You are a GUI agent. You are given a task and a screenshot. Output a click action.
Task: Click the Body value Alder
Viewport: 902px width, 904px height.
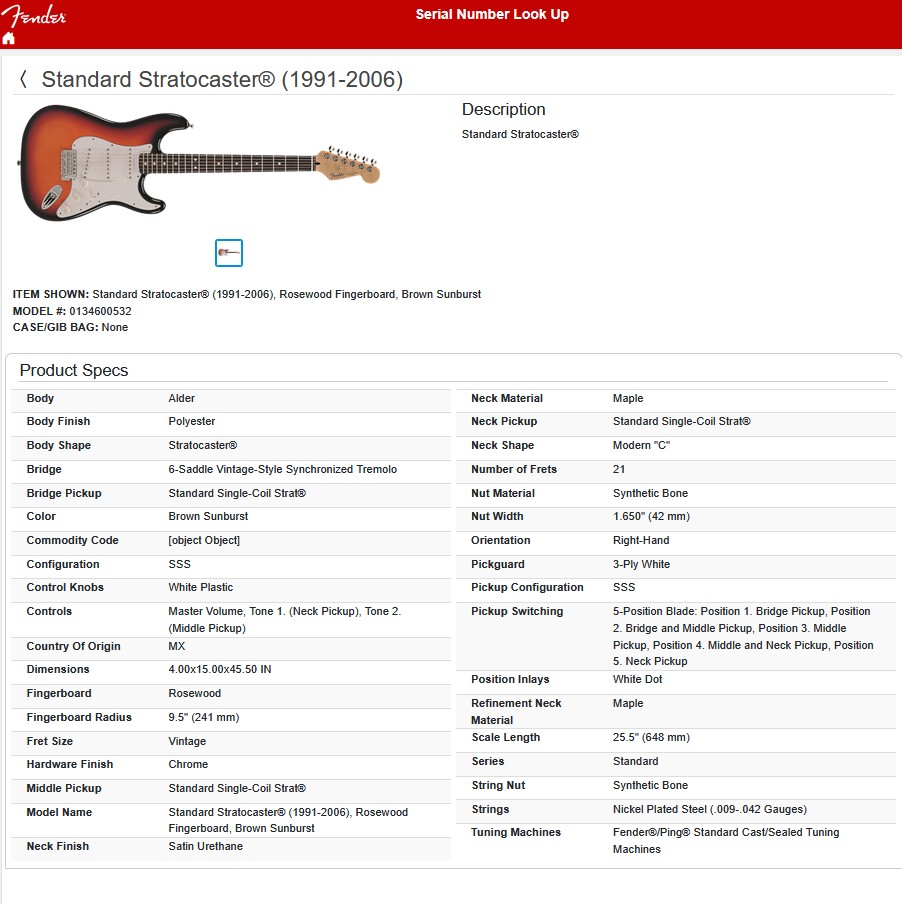pos(182,398)
